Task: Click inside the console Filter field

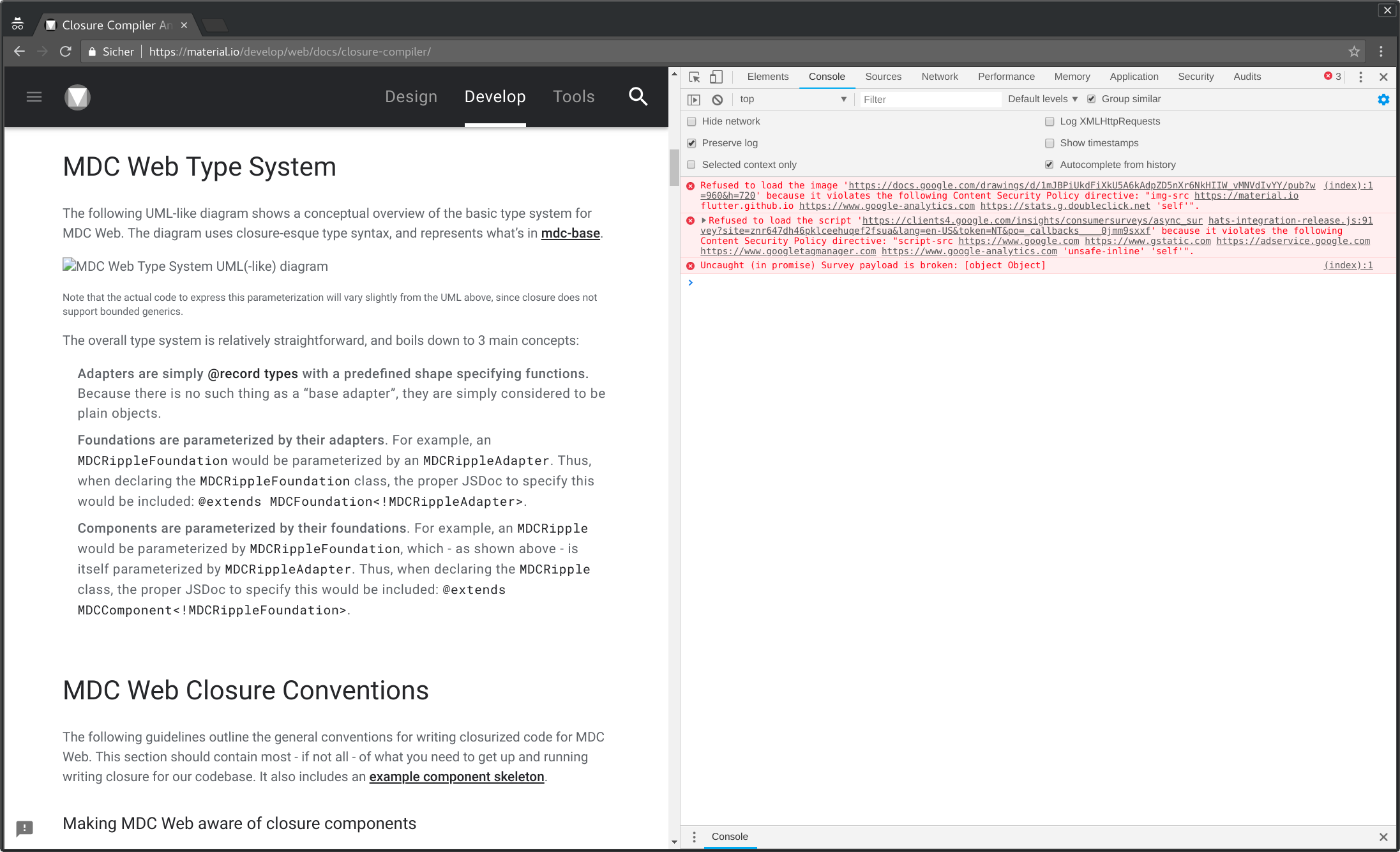Action: [929, 99]
